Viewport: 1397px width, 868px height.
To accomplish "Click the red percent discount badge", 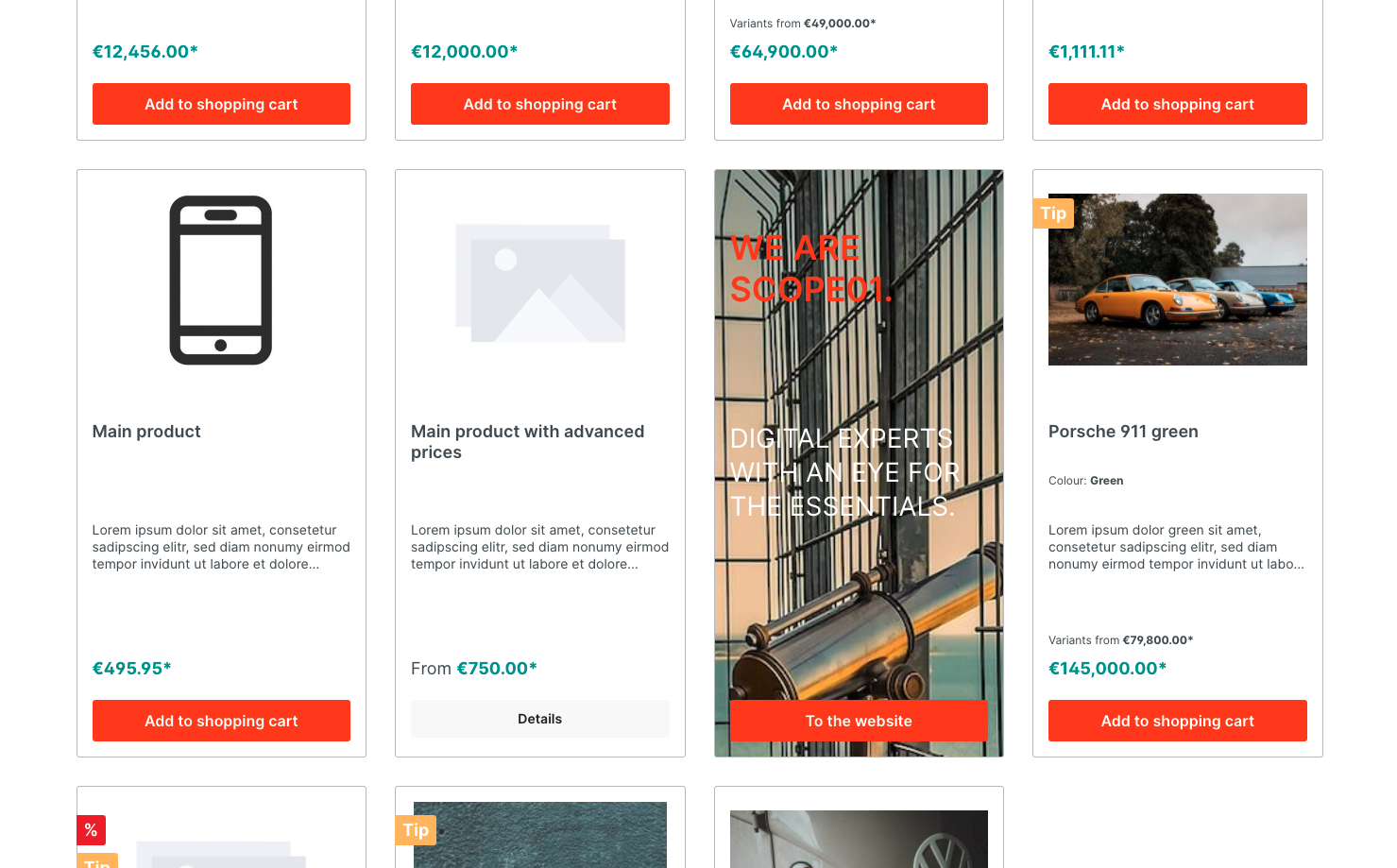I will coord(91,830).
